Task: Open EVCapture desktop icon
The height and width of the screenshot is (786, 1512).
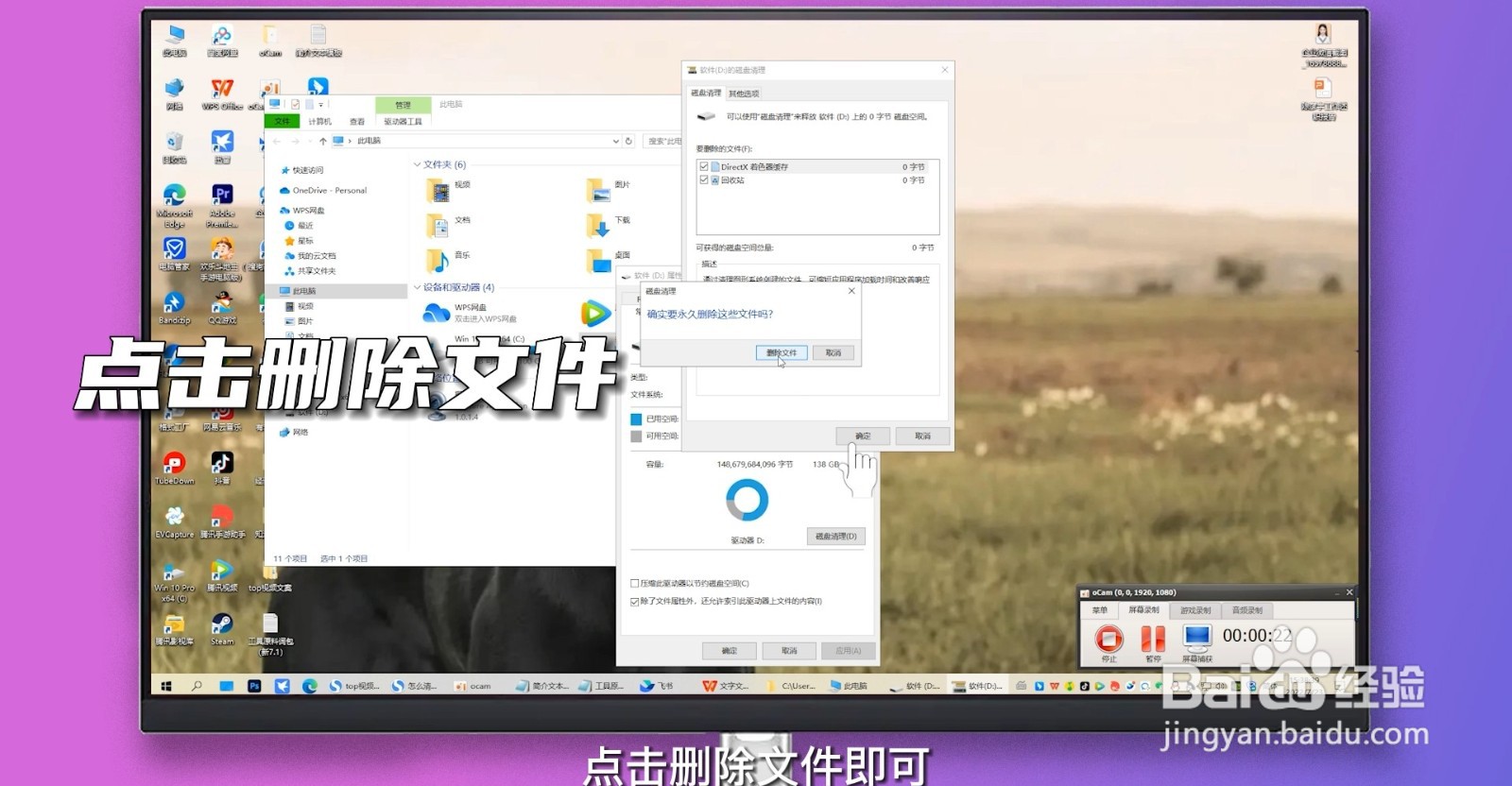Action: [175, 521]
